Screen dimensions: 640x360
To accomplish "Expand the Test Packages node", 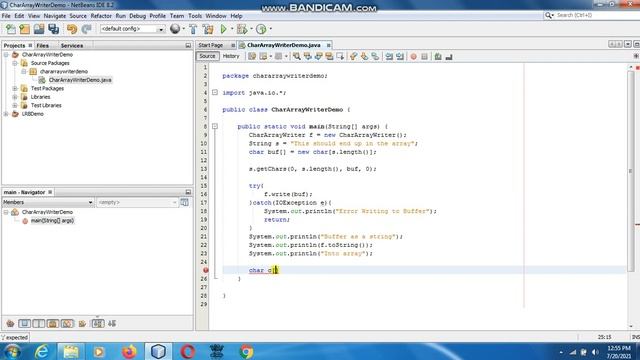I will point(15,89).
